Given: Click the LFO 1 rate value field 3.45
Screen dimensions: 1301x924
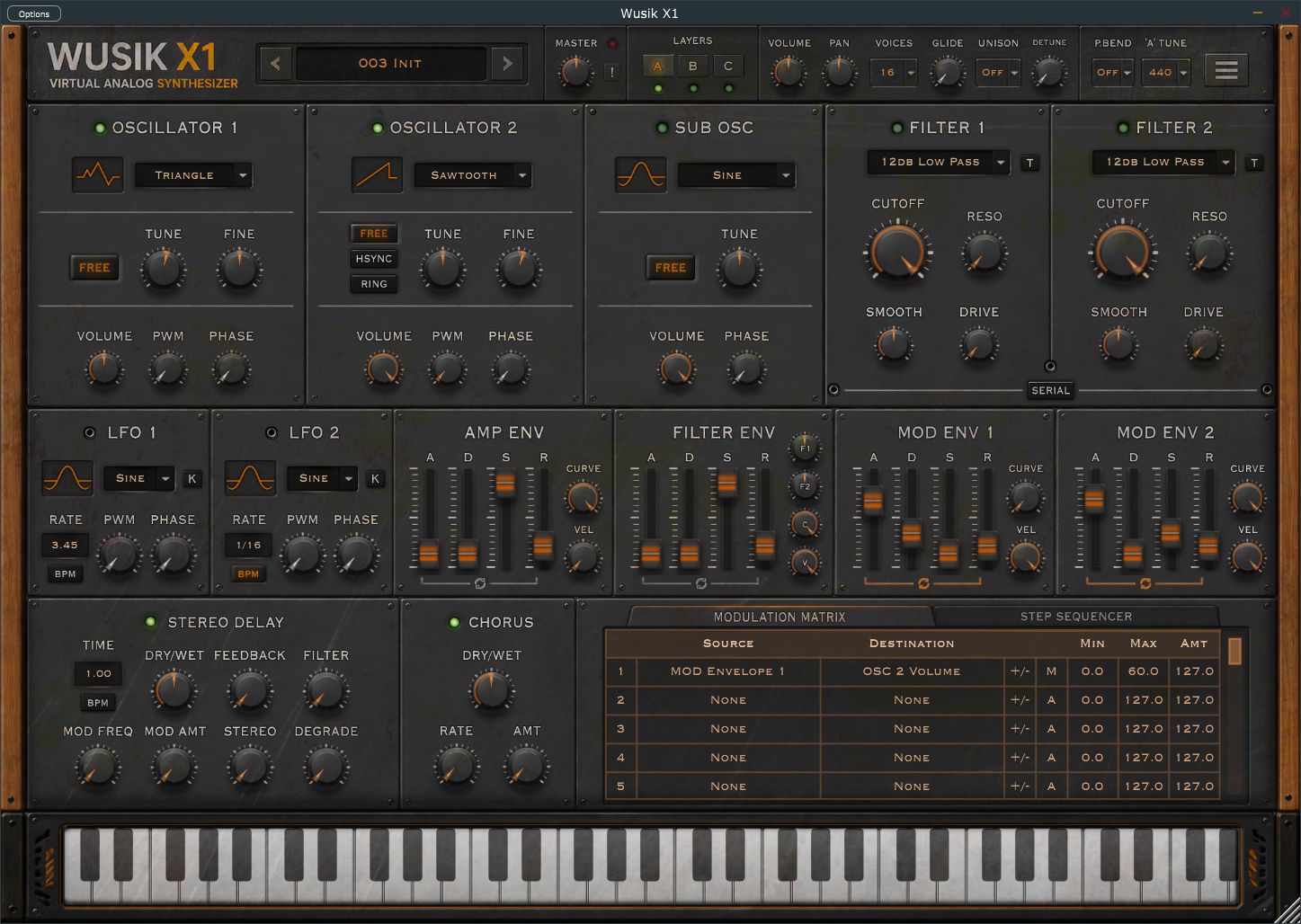Looking at the screenshot, I should pyautogui.click(x=65, y=545).
